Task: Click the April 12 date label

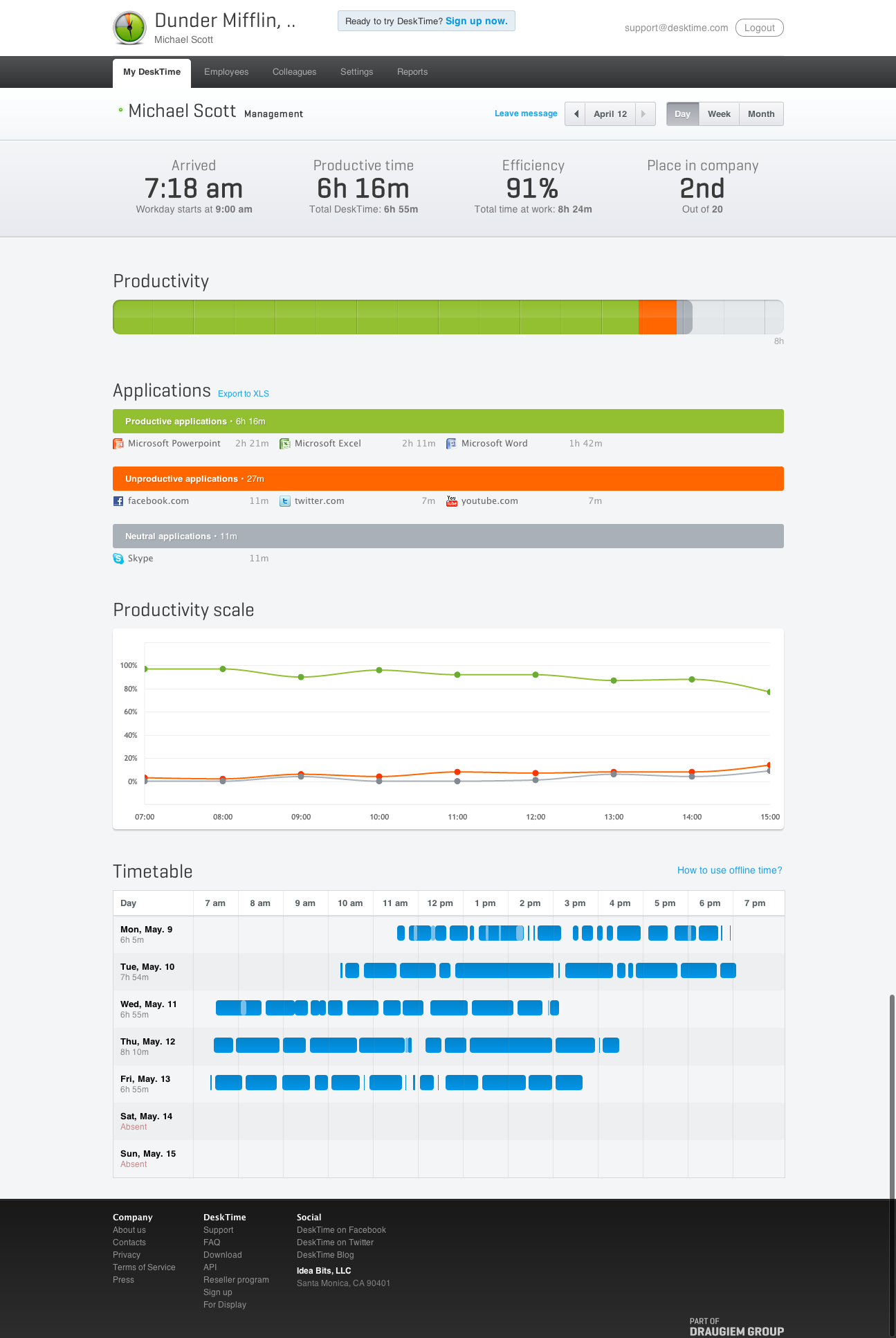Action: click(610, 114)
